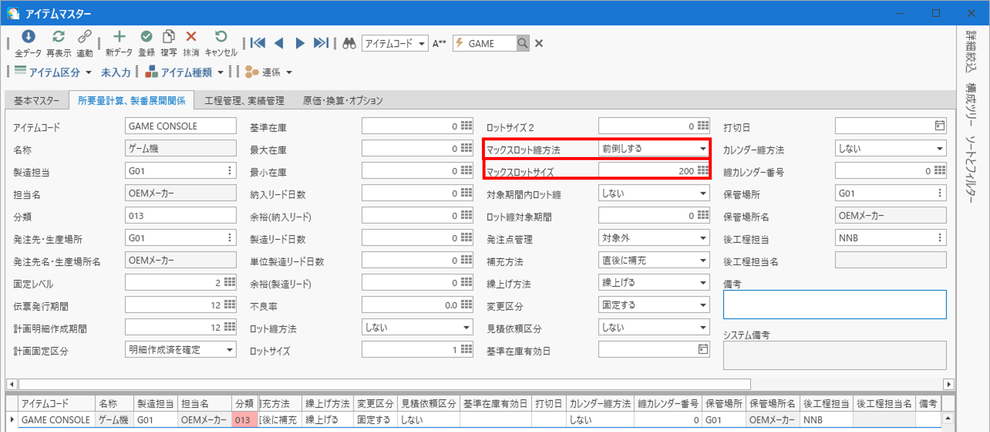Image resolution: width=990 pixels, height=432 pixels.
Task: Click the ellipsis button in 保管場所 field
Action: click(x=940, y=193)
